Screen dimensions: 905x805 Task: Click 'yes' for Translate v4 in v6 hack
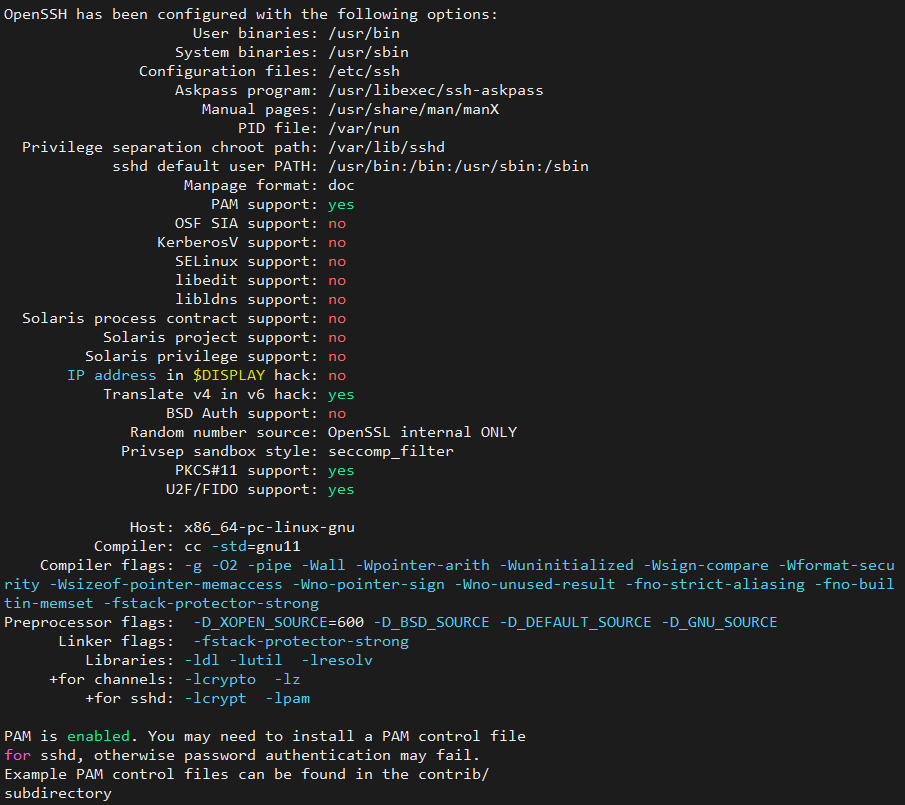[341, 395]
